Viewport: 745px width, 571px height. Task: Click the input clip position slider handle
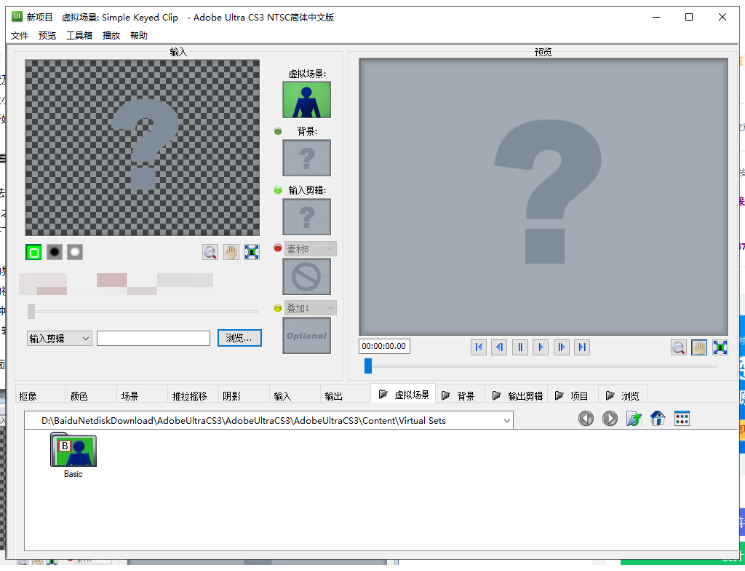click(x=31, y=312)
